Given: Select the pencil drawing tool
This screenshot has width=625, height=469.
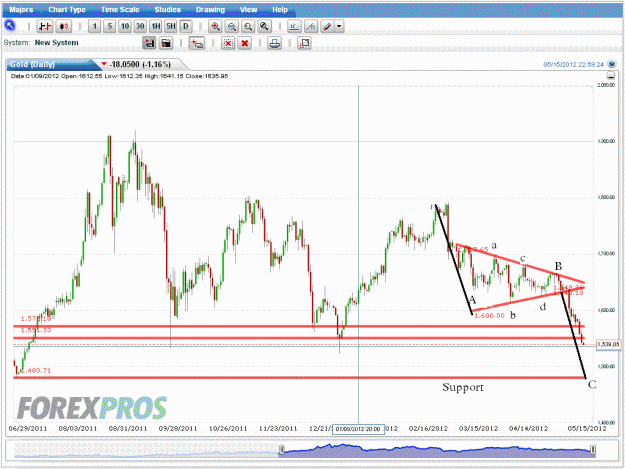Looking at the screenshot, I should click(327, 27).
